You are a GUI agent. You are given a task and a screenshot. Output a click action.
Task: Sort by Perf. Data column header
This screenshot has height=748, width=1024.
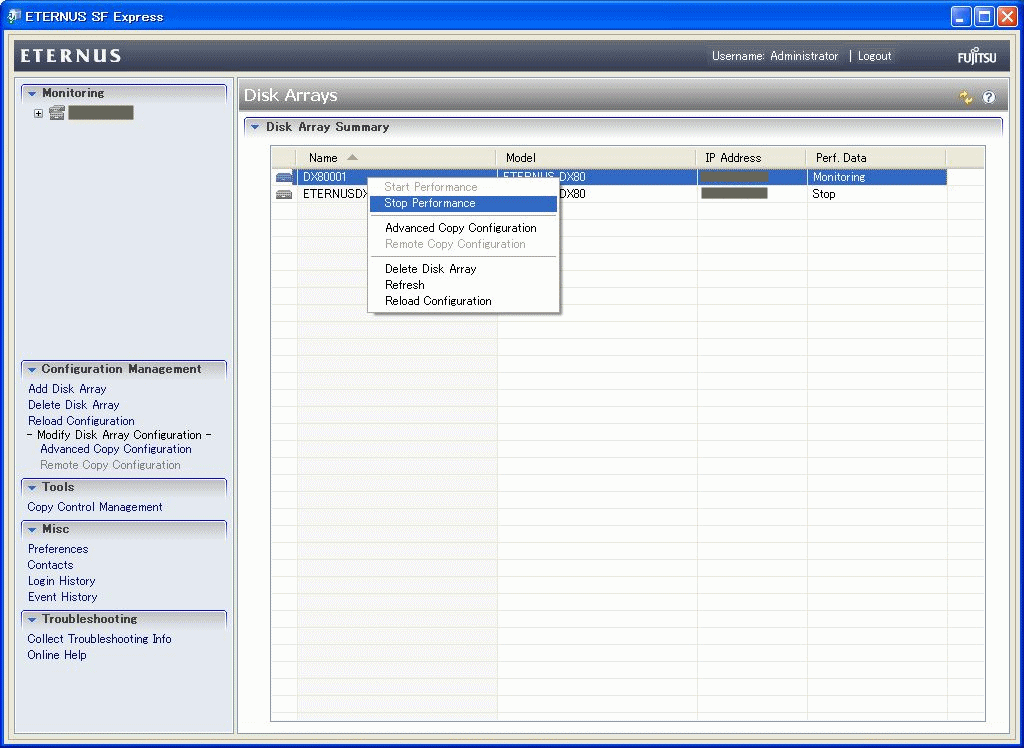pos(876,158)
